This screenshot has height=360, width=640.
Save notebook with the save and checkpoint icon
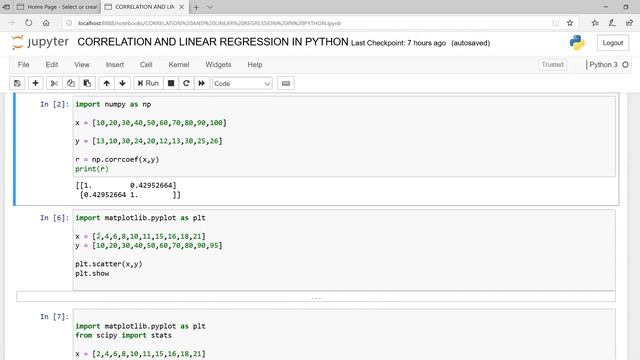tap(17, 83)
